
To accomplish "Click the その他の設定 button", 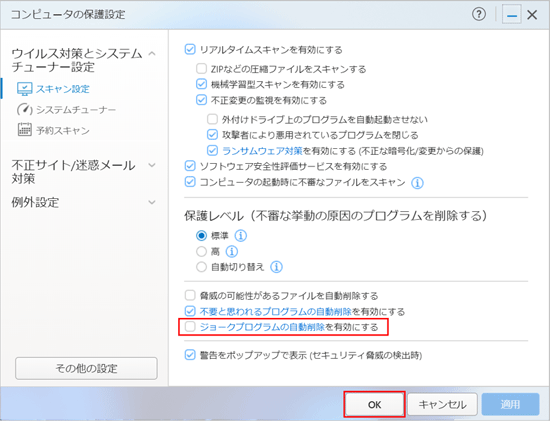I will point(86,368).
